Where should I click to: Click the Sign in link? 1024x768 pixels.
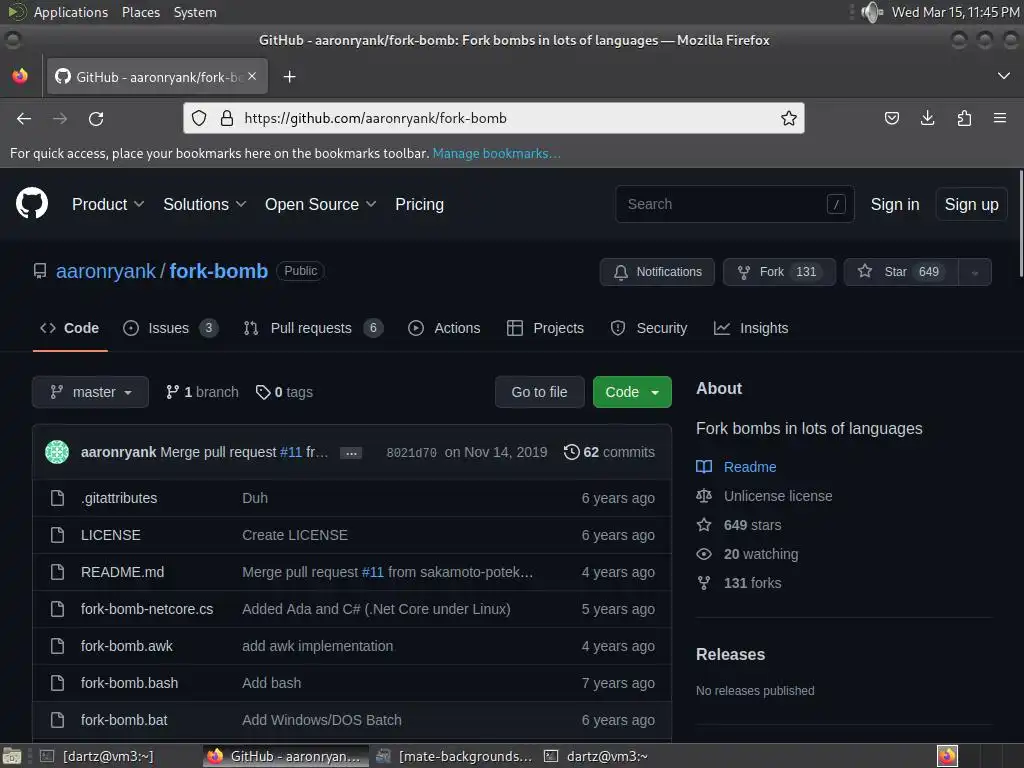pyautogui.click(x=895, y=204)
